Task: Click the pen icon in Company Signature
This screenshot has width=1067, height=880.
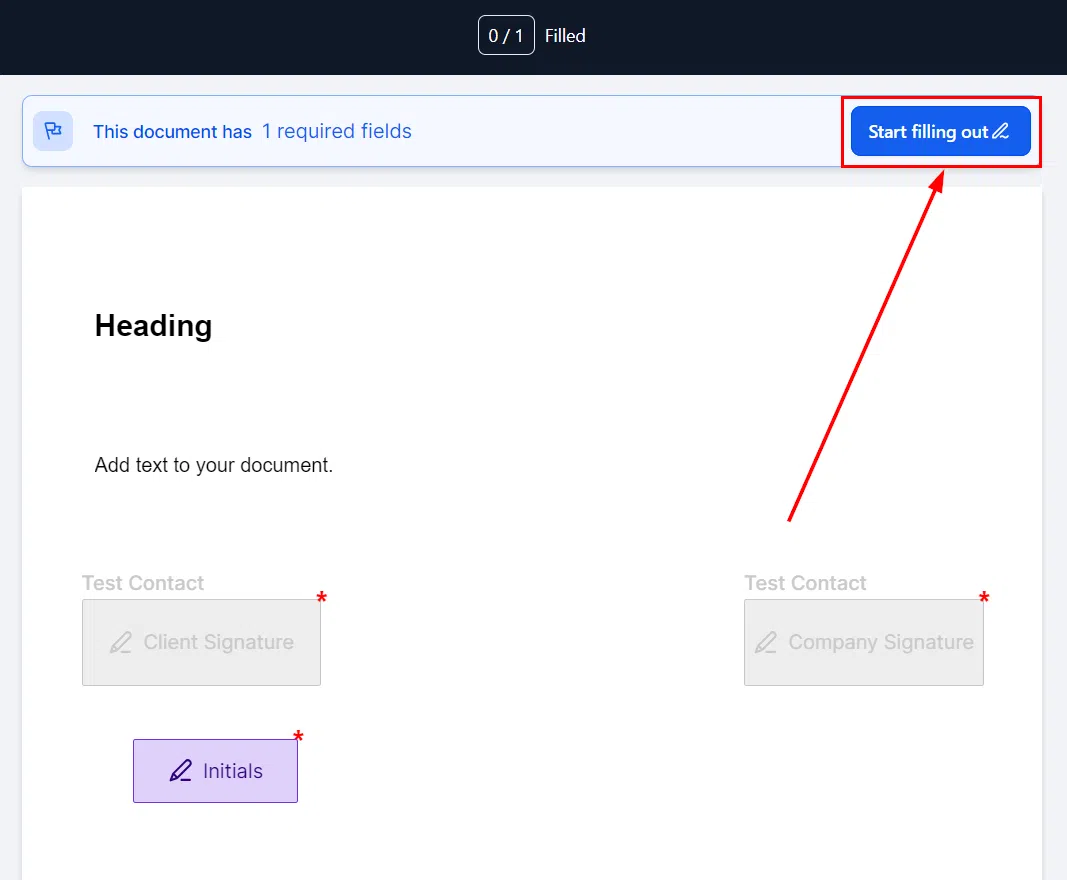Action: point(766,642)
